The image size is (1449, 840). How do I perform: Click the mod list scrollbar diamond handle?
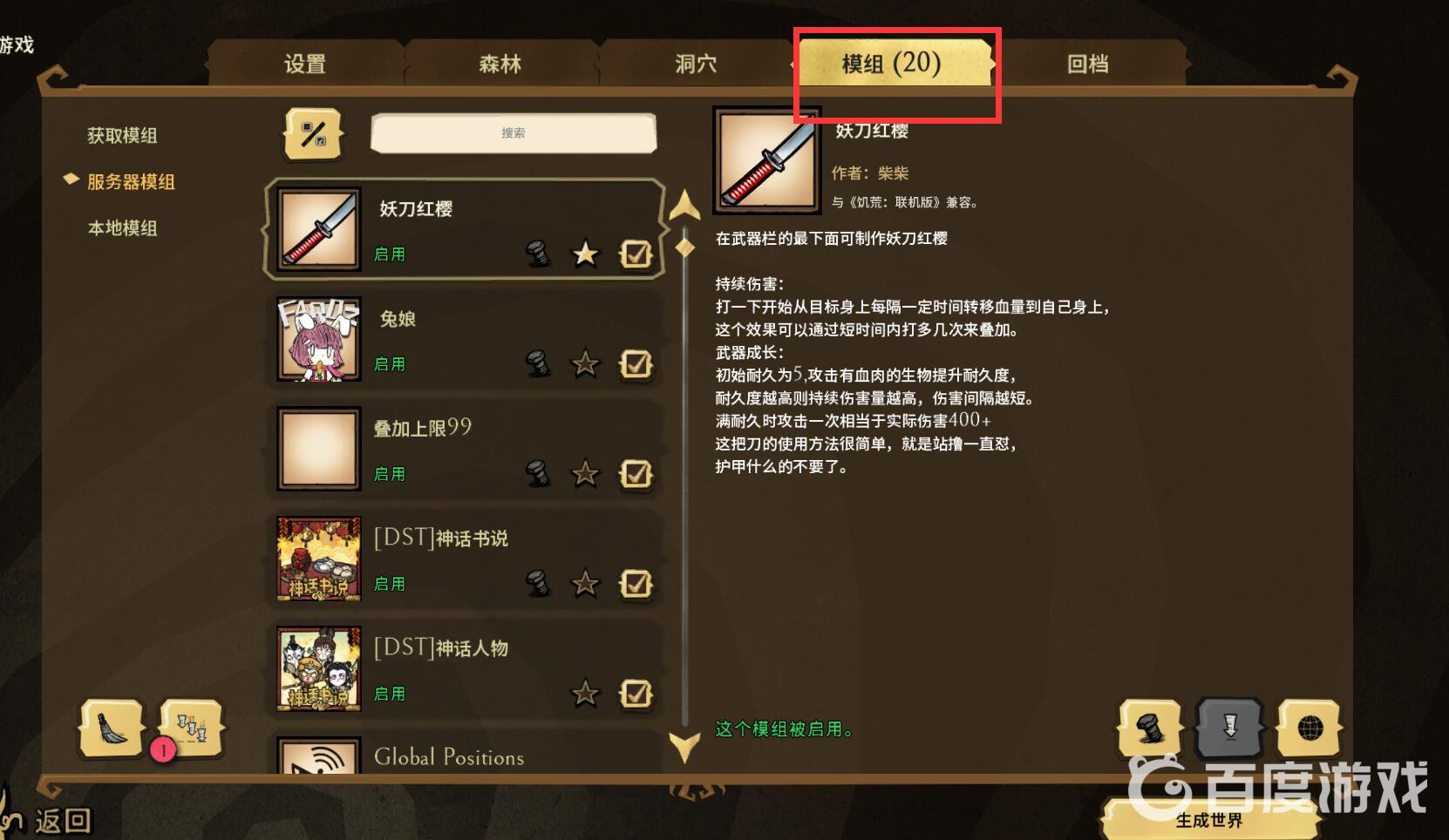click(x=685, y=247)
